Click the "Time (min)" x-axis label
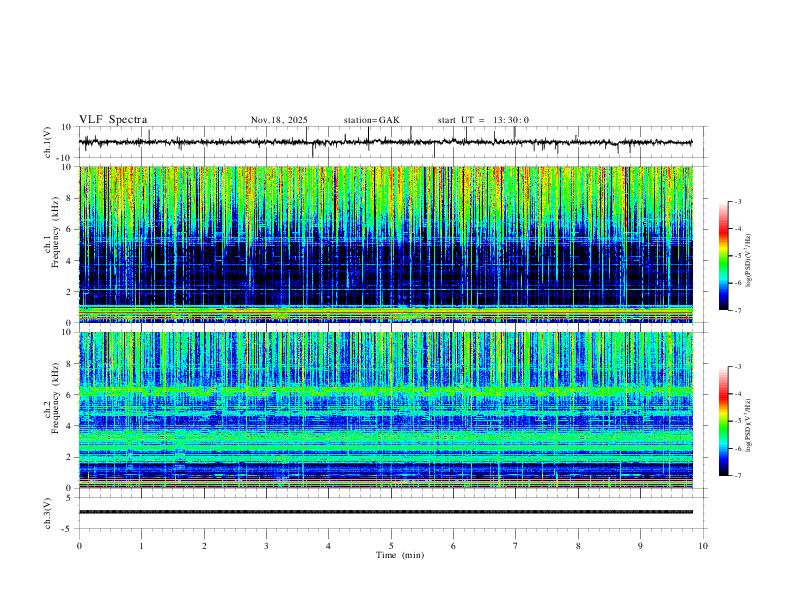The image size is (792, 612). [400, 555]
